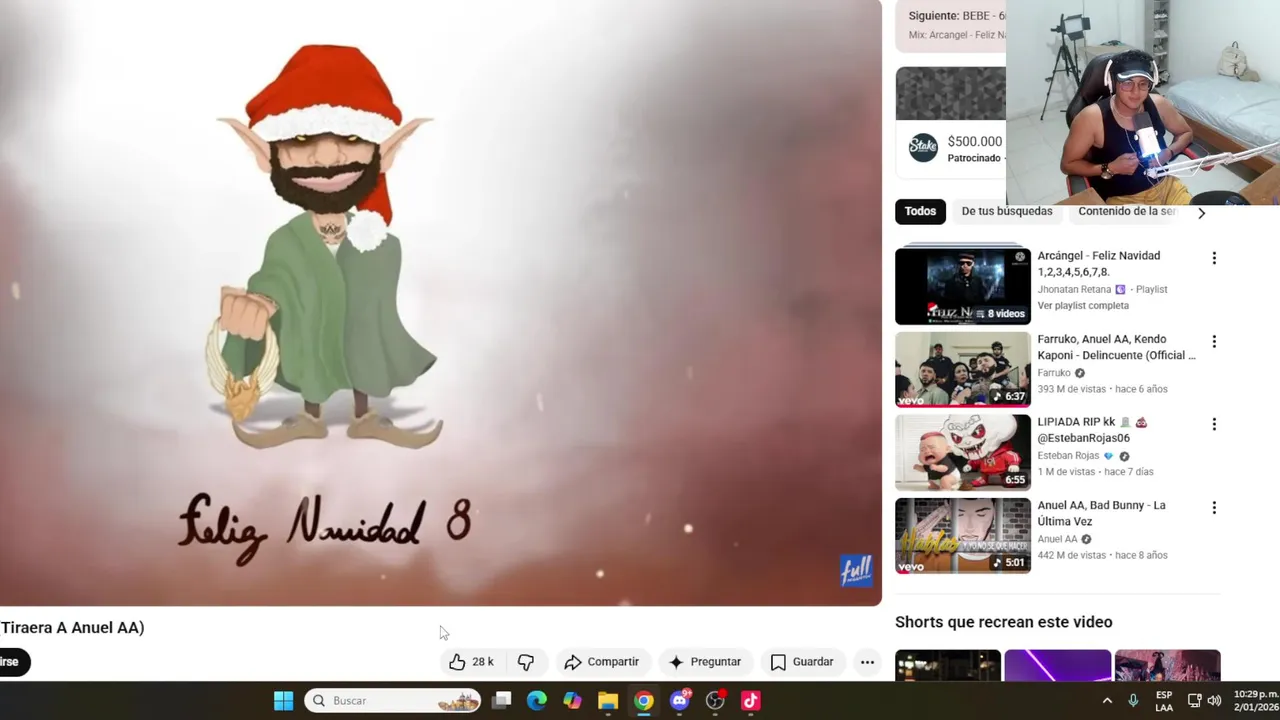Open options menu for Arcángel Feliz Navidad playlist

click(x=1214, y=258)
